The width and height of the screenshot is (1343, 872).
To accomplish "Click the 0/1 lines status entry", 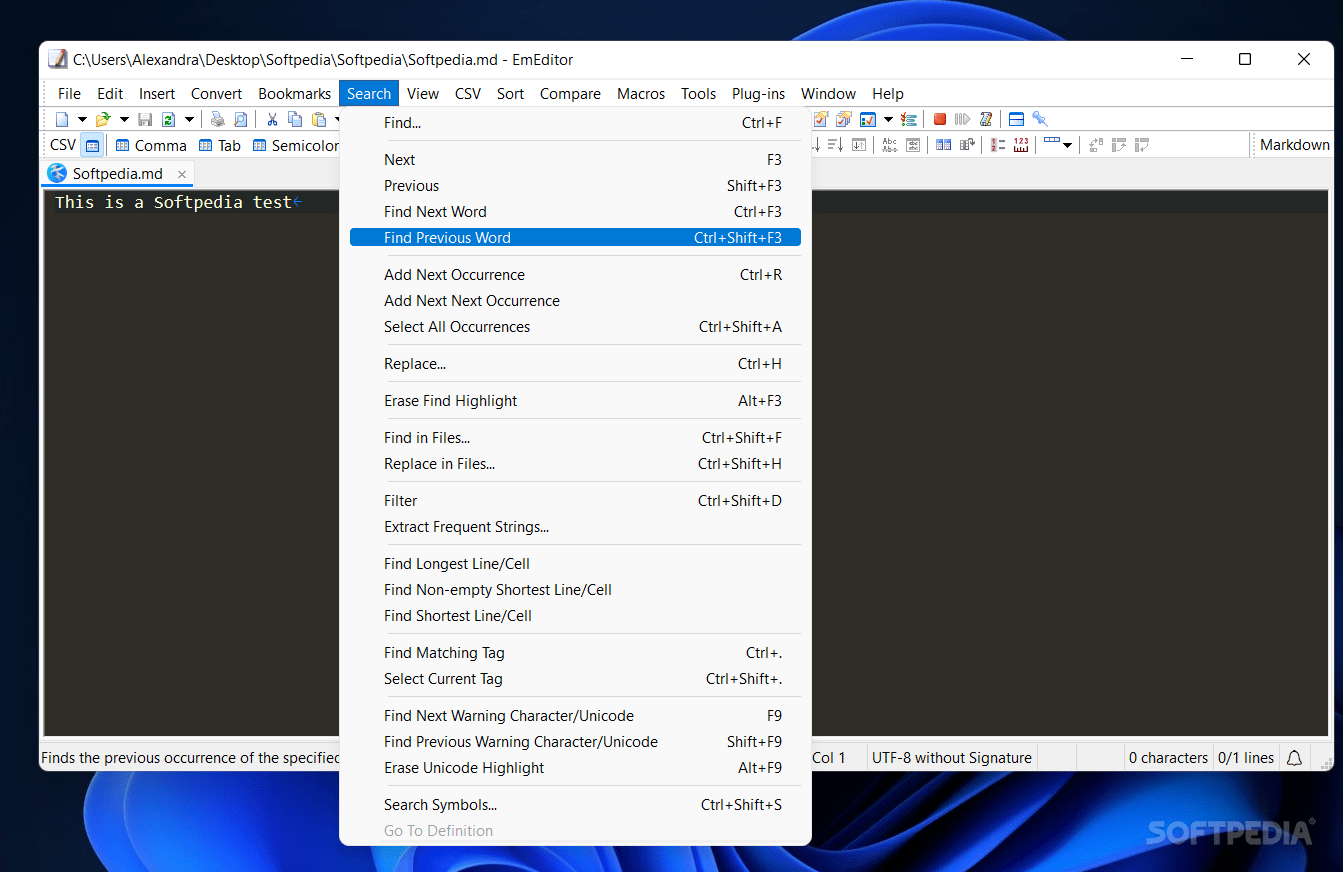I will (x=1246, y=758).
